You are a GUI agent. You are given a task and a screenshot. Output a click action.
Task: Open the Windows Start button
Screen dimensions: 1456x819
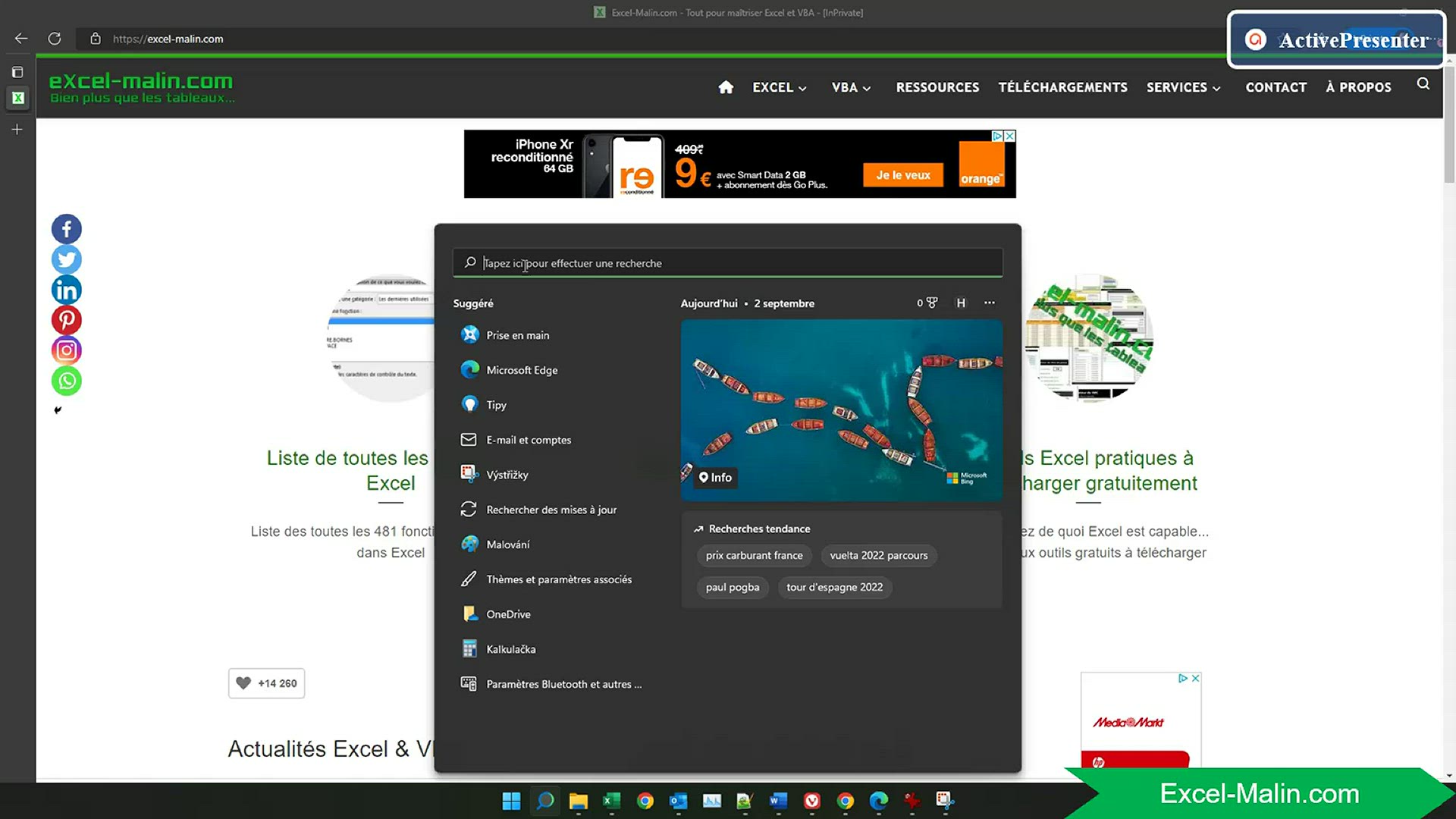tap(512, 801)
